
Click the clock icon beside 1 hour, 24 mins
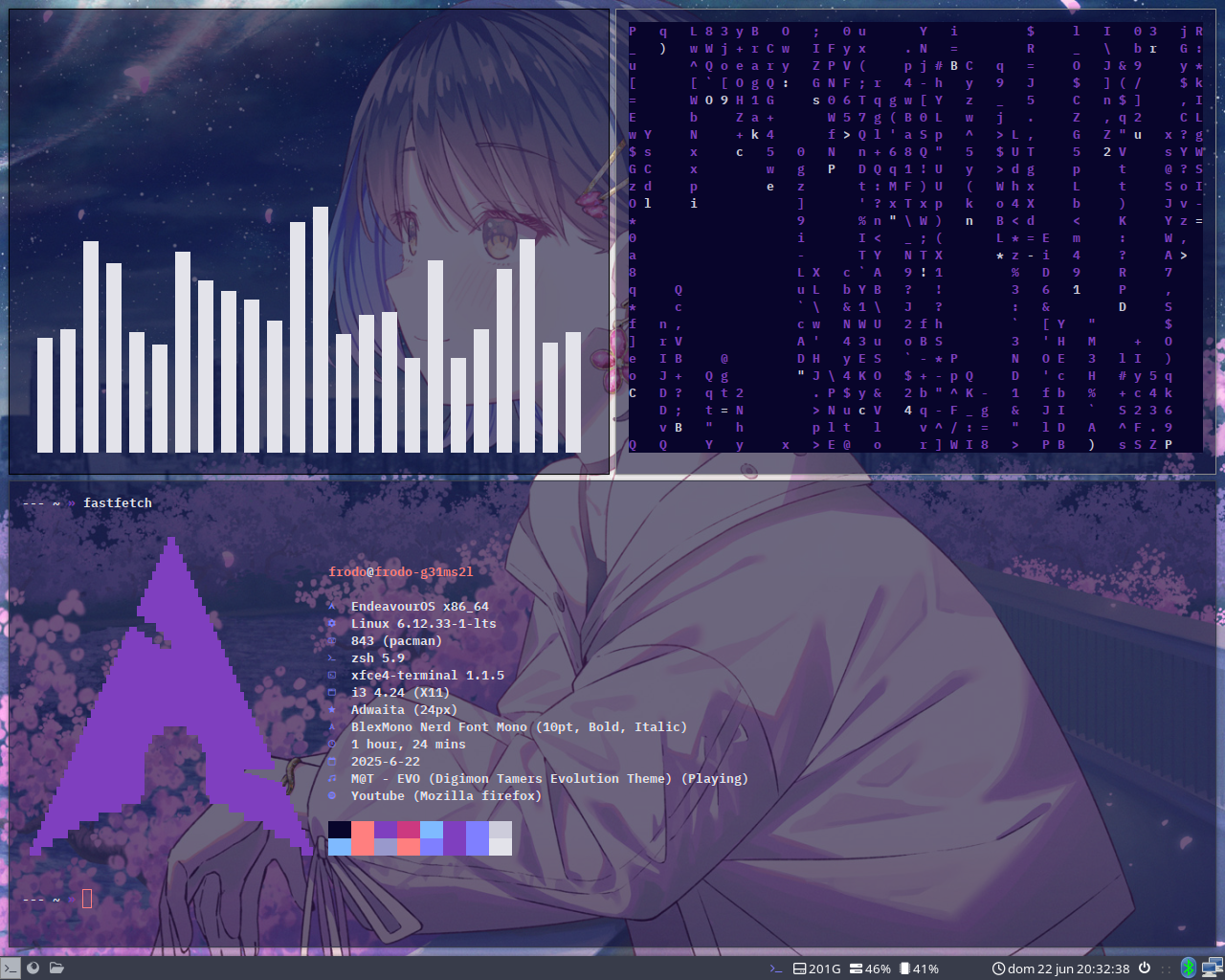tap(332, 745)
